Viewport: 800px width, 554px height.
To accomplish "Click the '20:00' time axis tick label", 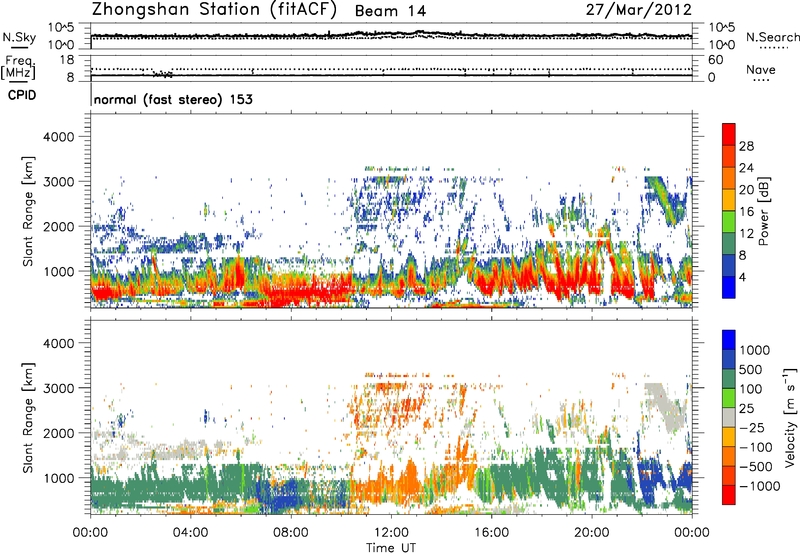I will pyautogui.click(x=592, y=533).
